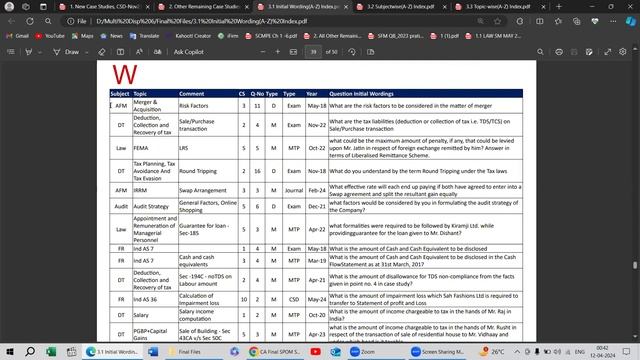Viewport: 640px width, 360px height.
Task: Click the Fit to width icon
Action: pyautogui.click(x=293, y=52)
